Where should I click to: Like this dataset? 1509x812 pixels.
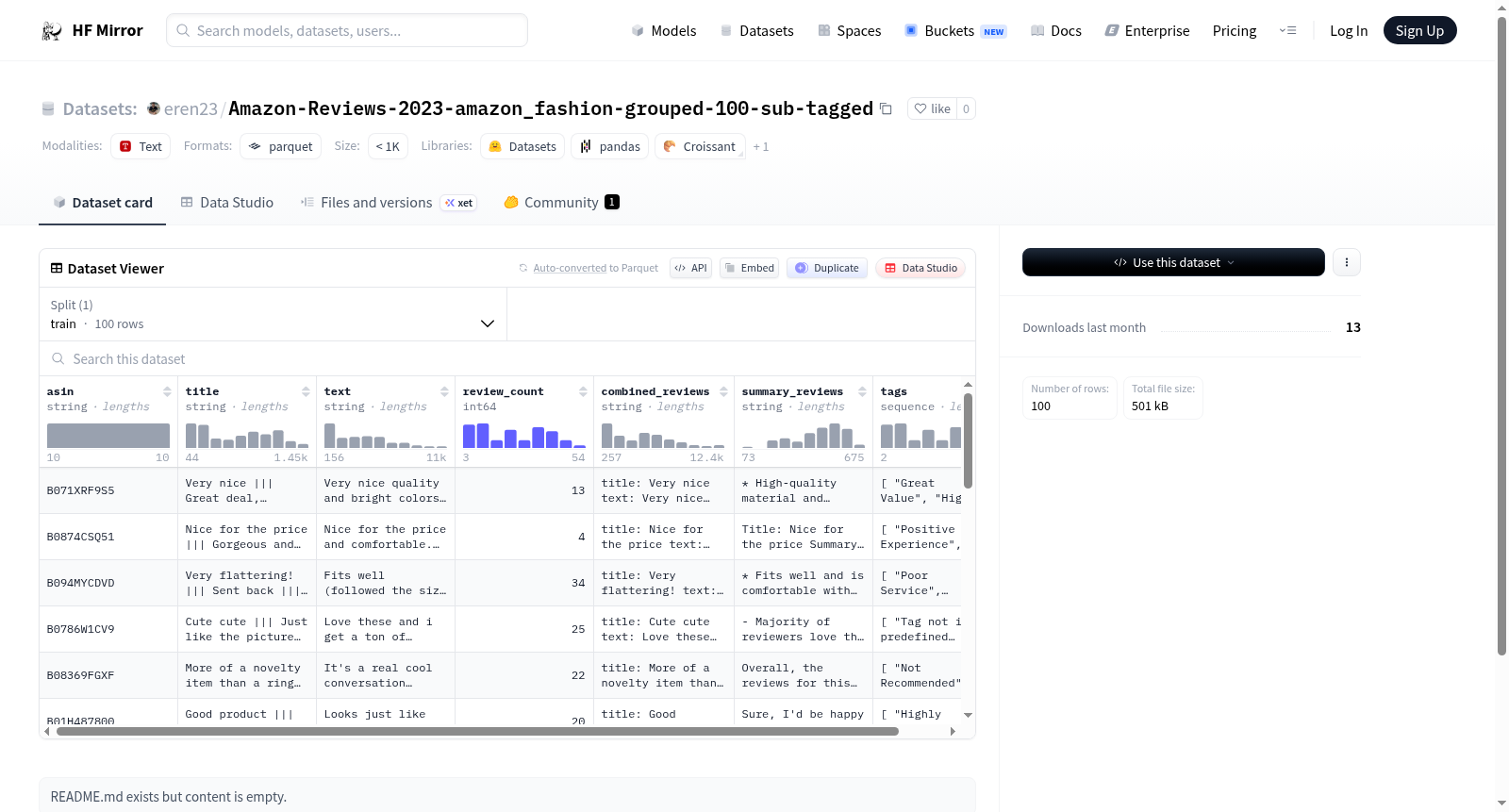tap(932, 108)
